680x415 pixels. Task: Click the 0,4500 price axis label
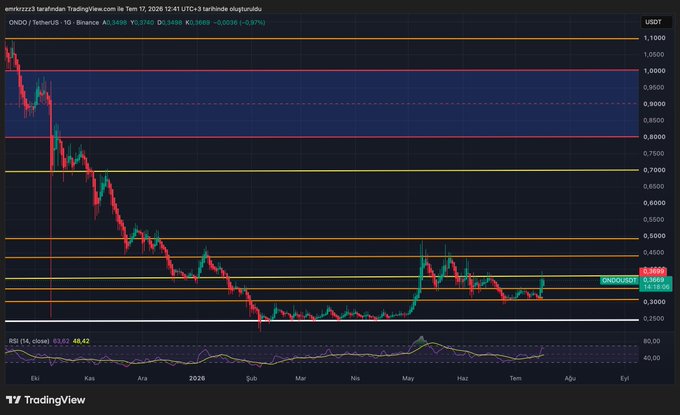[x=654, y=252]
